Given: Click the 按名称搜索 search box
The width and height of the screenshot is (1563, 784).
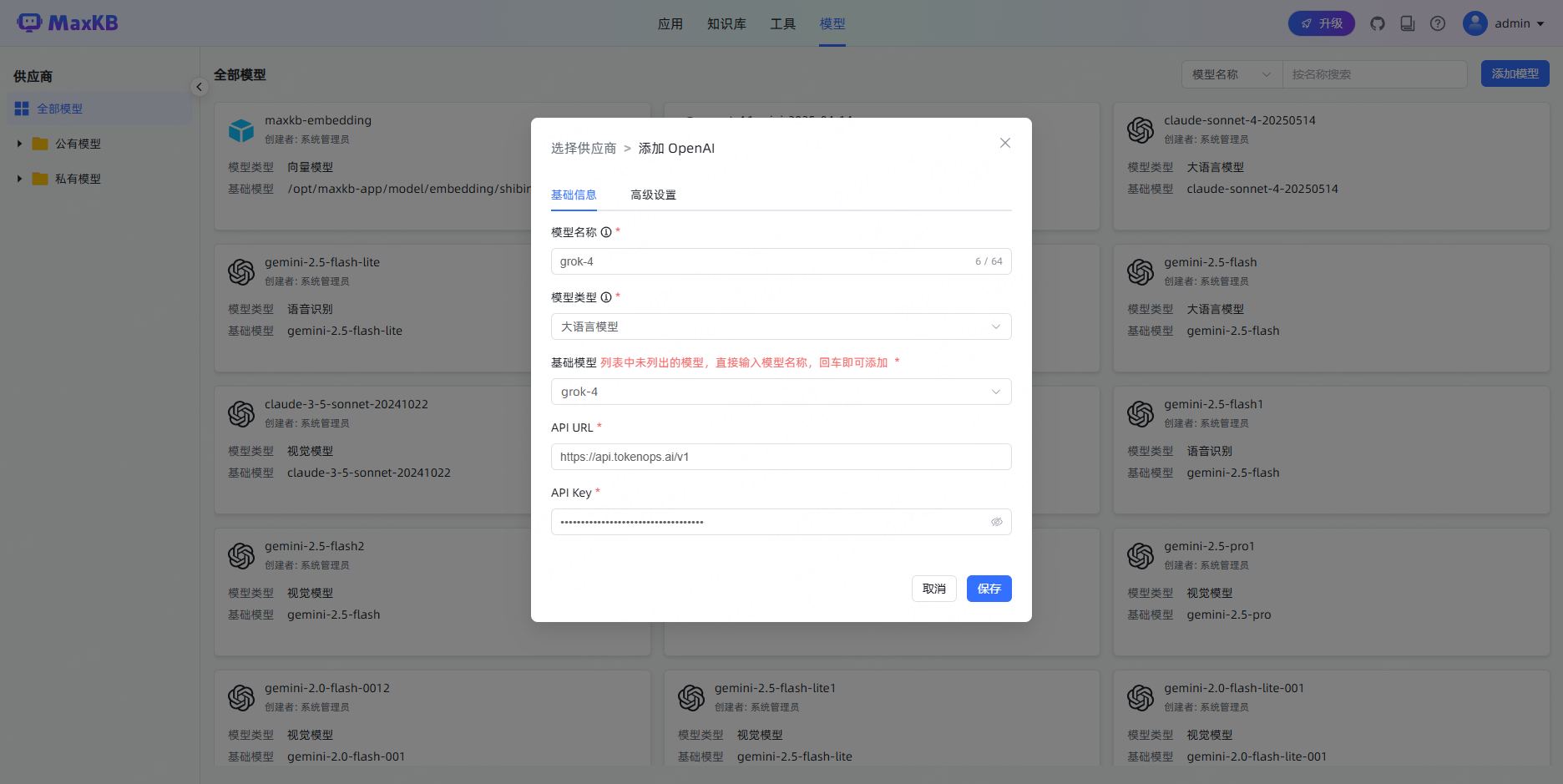Looking at the screenshot, I should 1375,74.
